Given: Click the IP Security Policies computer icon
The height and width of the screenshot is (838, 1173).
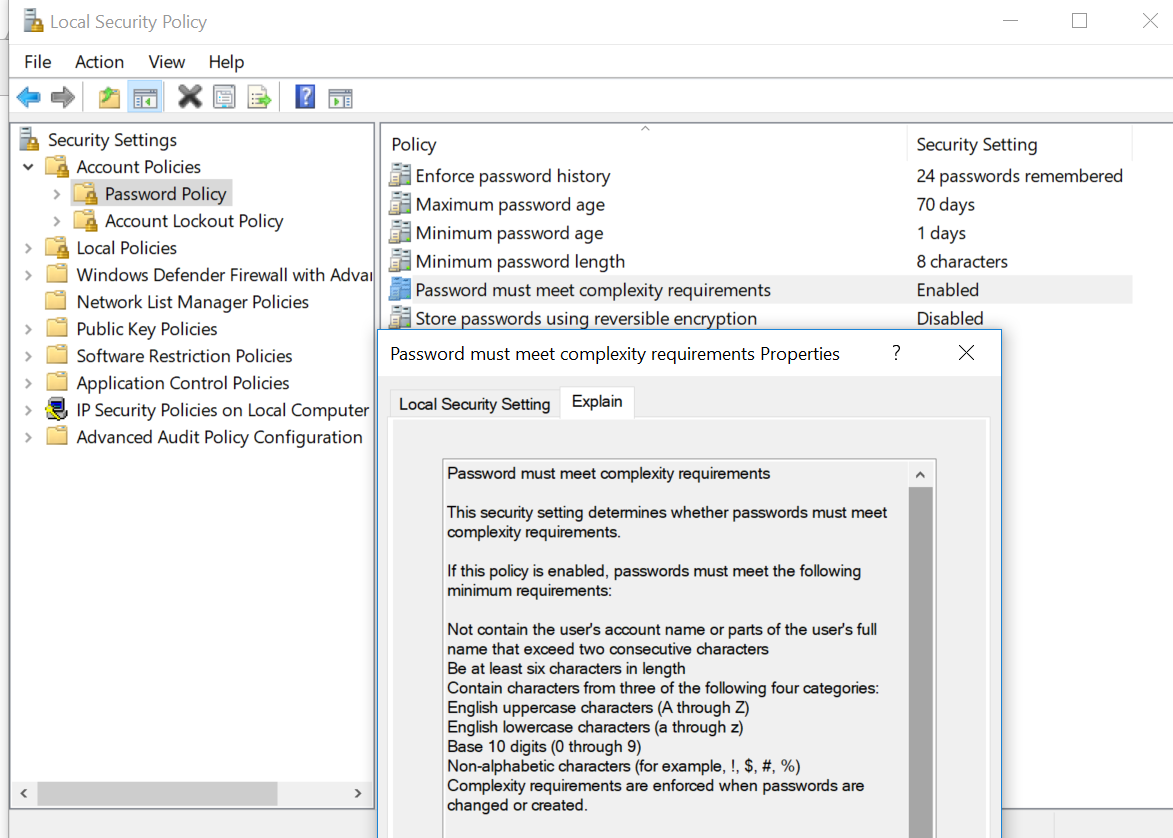Looking at the screenshot, I should [57, 409].
